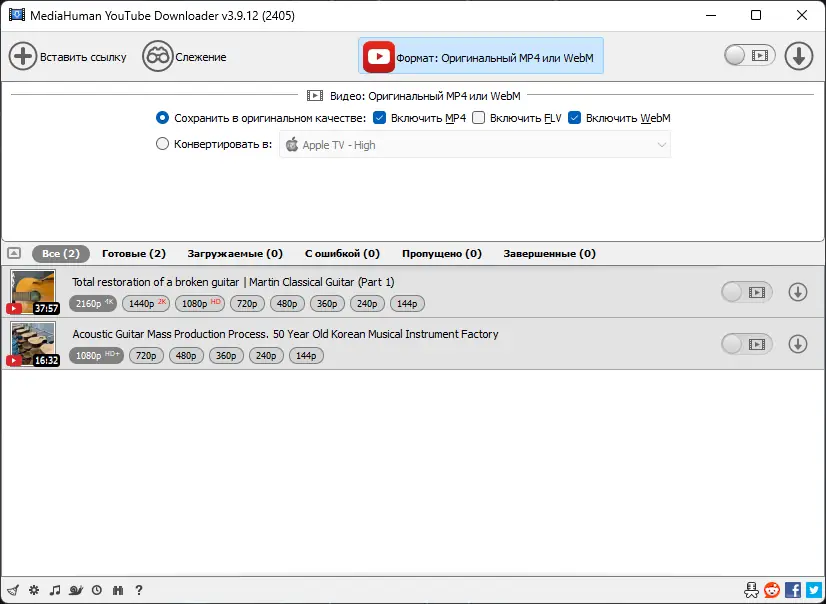Screen dimensions: 826x604
Task: Select 1080p HD for Total restoration video
Action: (200, 304)
